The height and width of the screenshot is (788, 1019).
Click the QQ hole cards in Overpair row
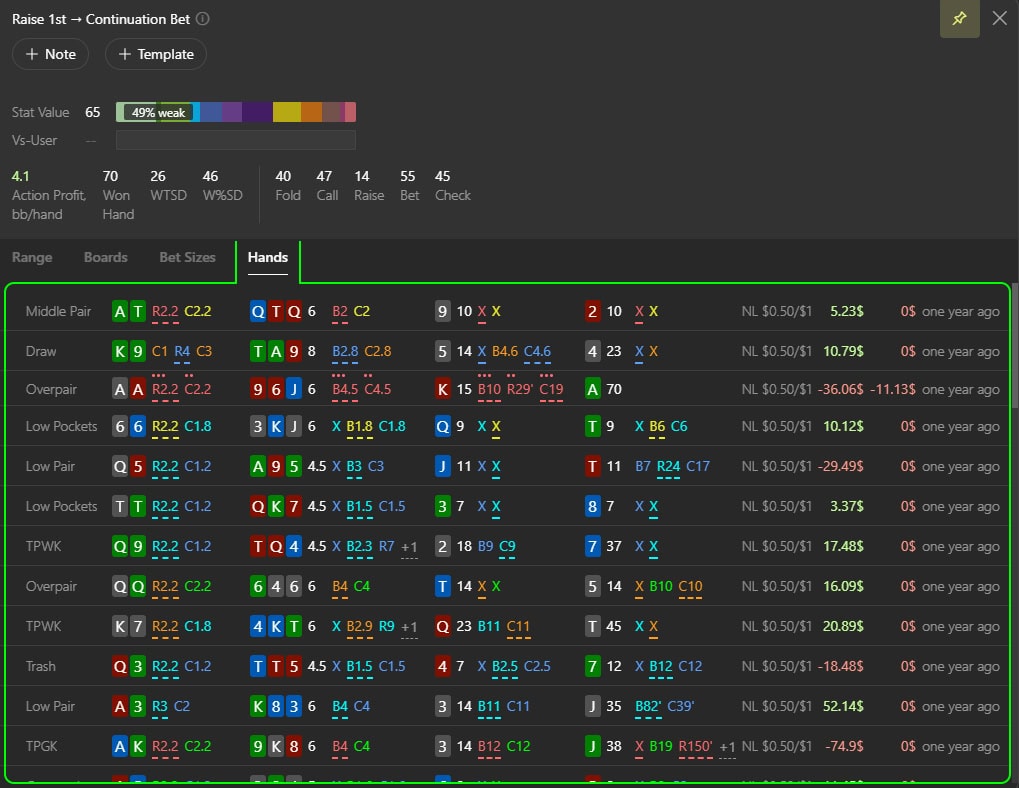pyautogui.click(x=129, y=586)
